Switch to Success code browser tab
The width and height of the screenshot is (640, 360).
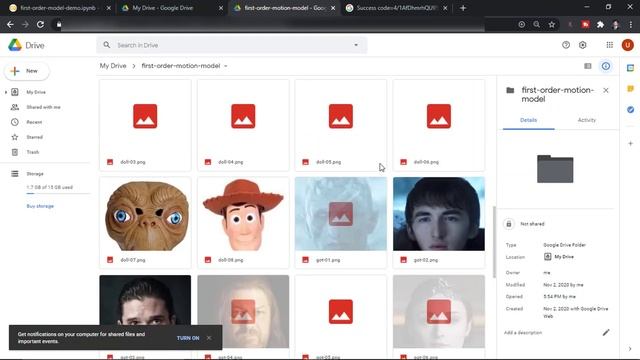pos(395,8)
